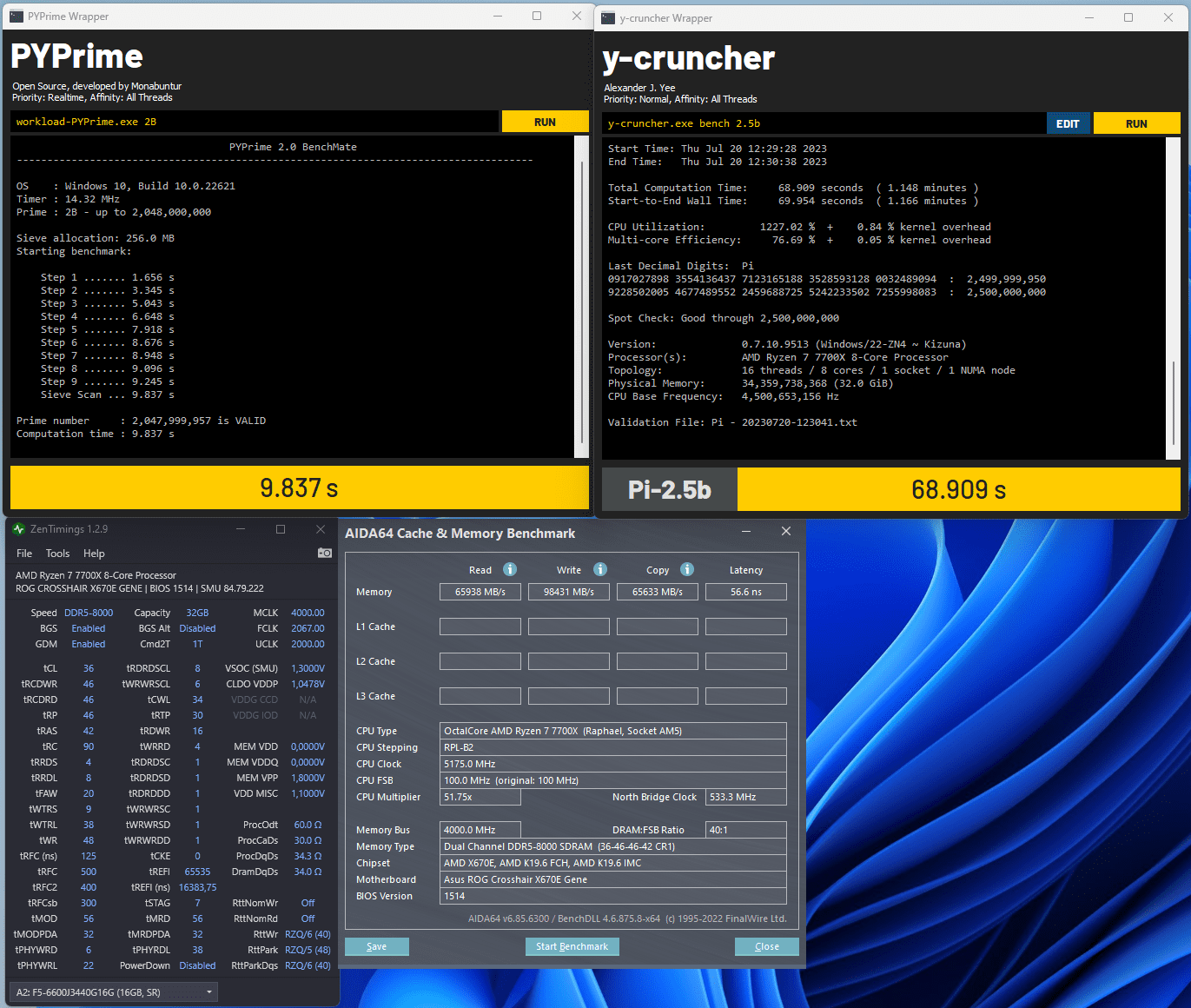
Task: Click RUN button in PYPrime
Action: 545,122
